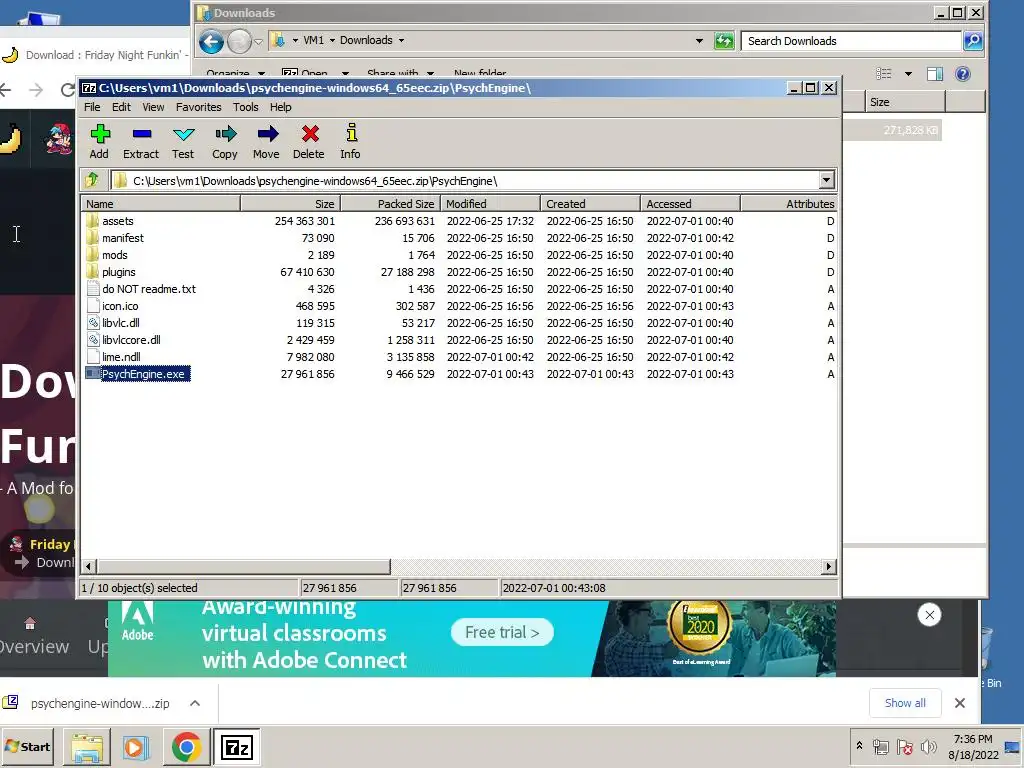The image size is (1024, 768).
Task: Sort by the Accessed column header
Action: click(x=690, y=204)
